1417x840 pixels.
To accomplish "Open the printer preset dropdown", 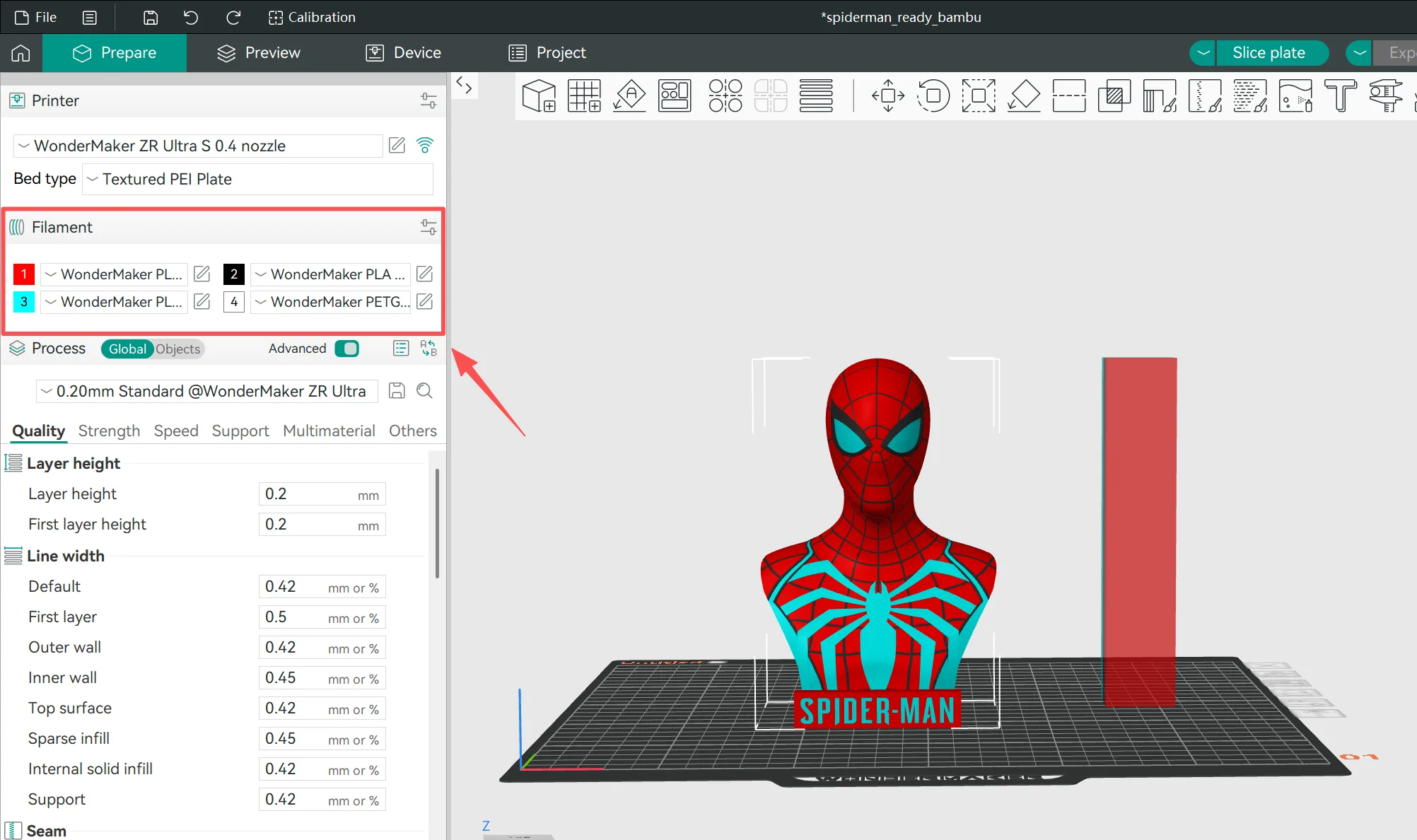I will tap(198, 146).
